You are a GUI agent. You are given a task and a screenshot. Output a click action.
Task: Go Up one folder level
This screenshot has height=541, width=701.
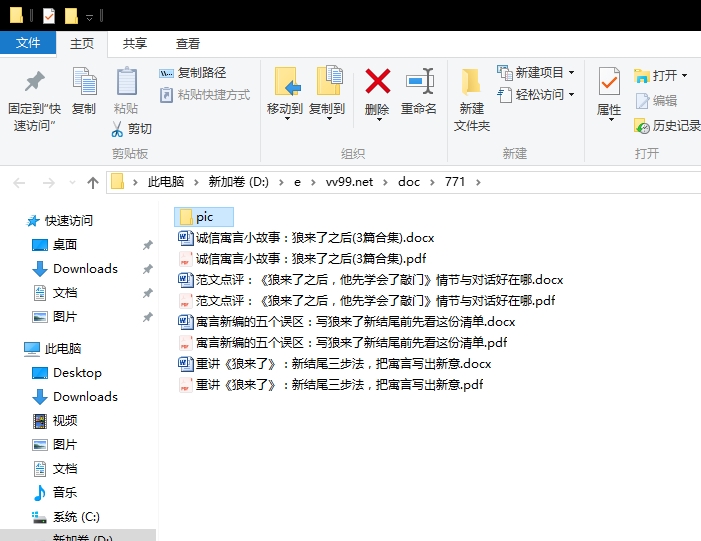coord(93,183)
